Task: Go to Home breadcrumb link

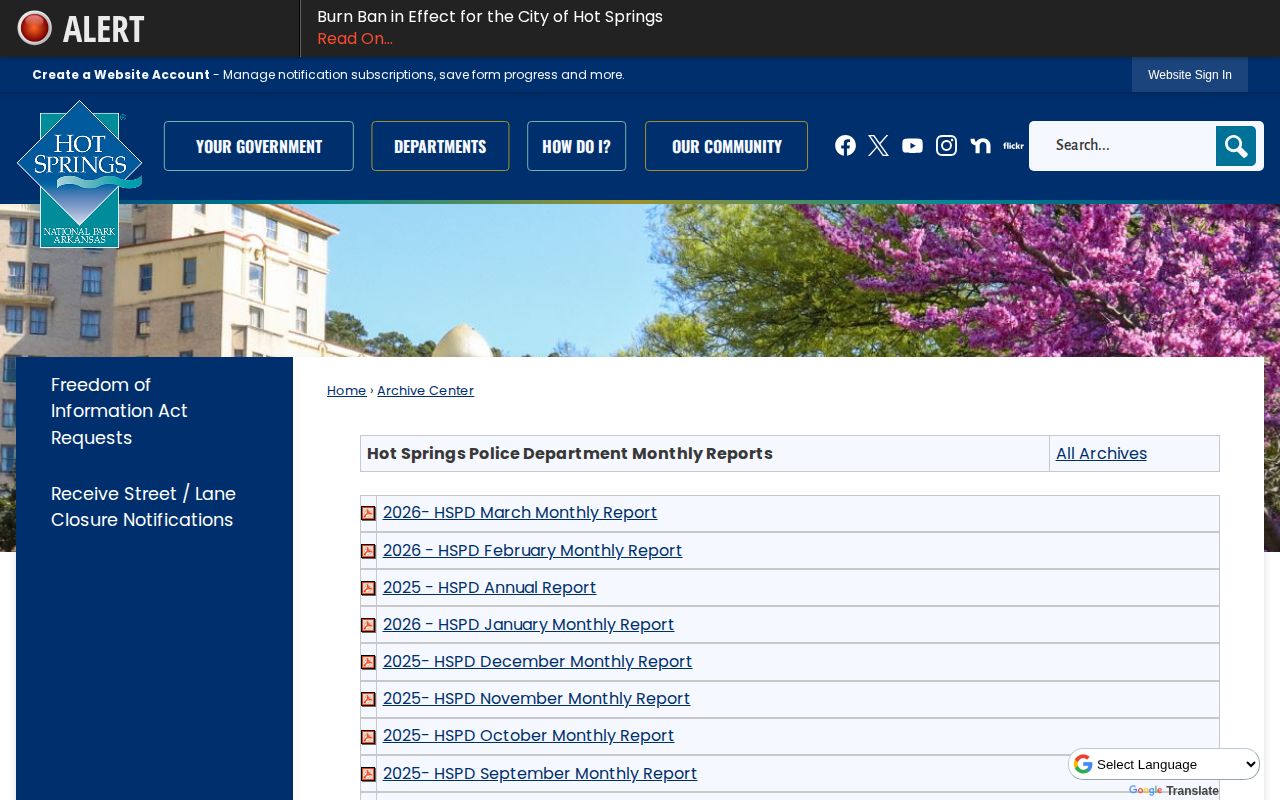Action: (346, 391)
